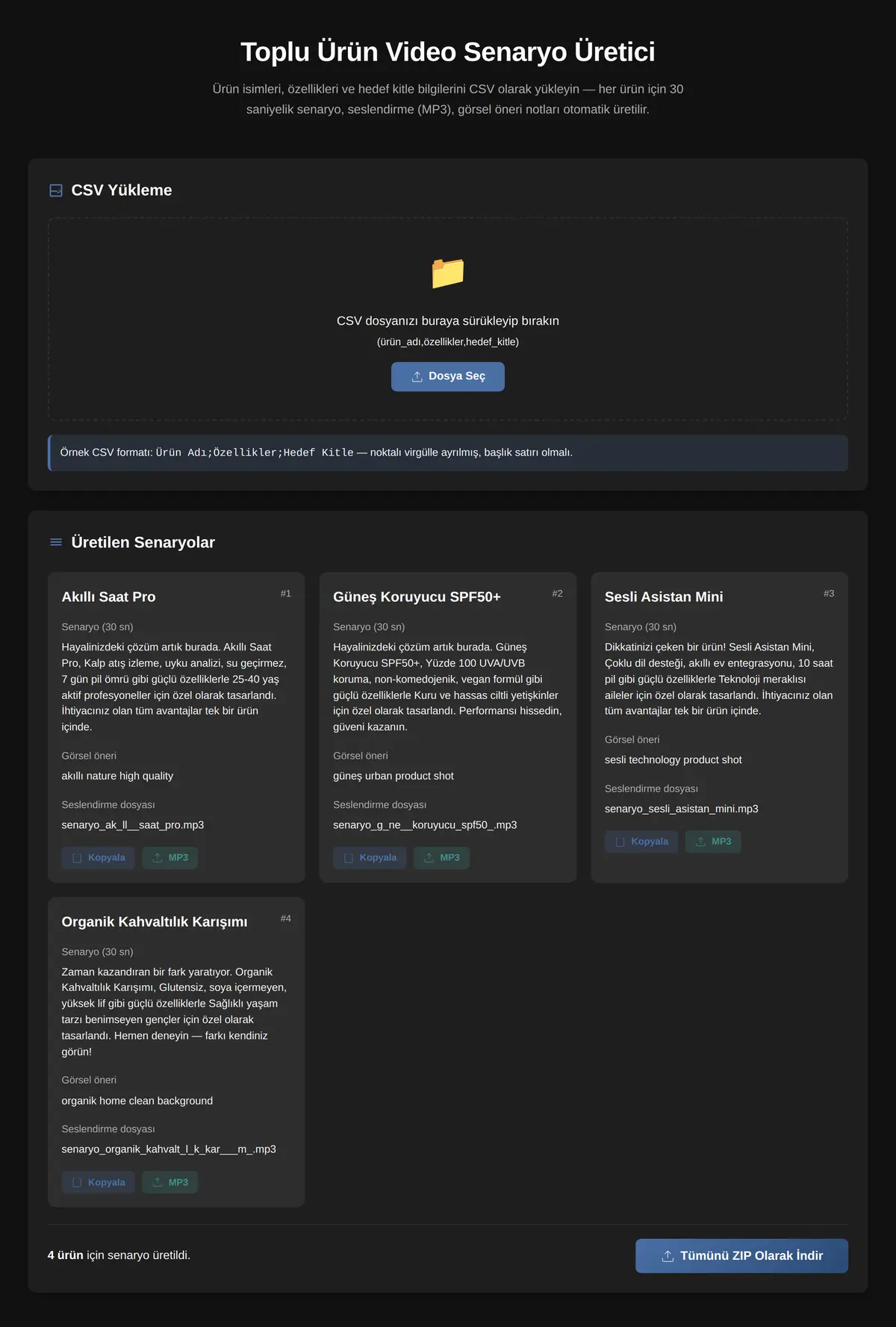Select the Akıllı Saat Pro card title

pyautogui.click(x=109, y=597)
